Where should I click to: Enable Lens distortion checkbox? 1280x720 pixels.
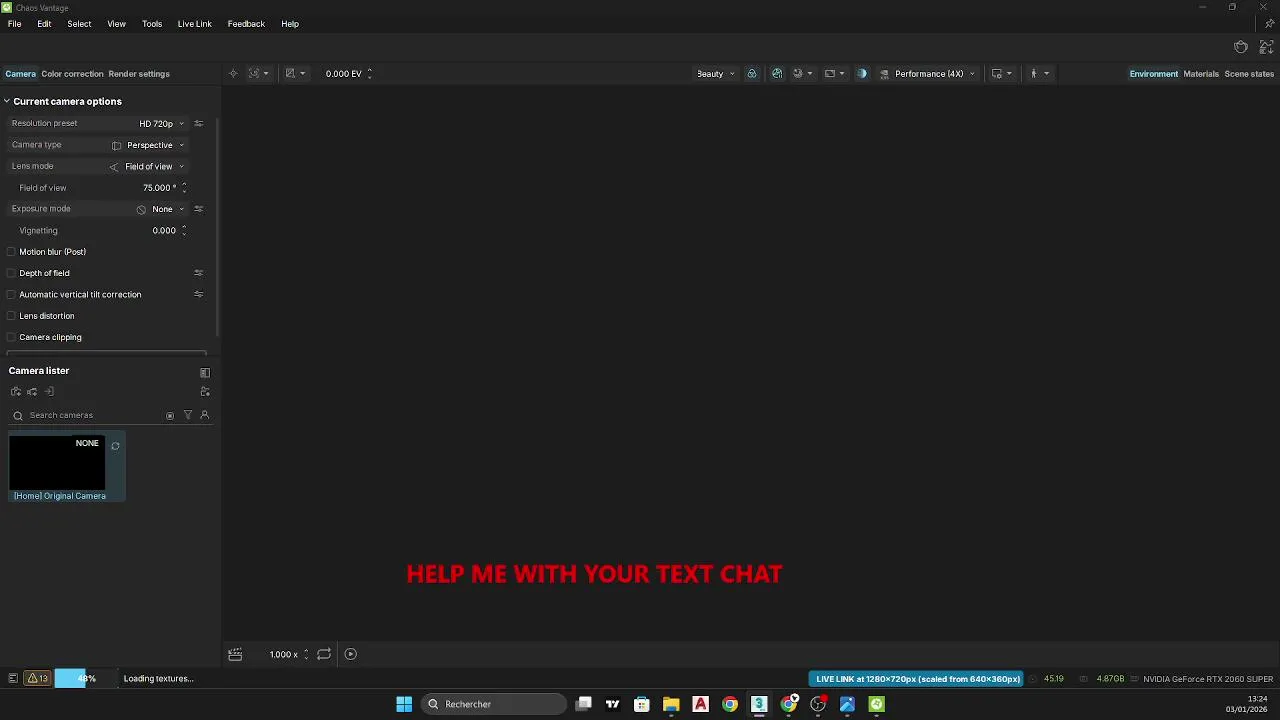11,316
